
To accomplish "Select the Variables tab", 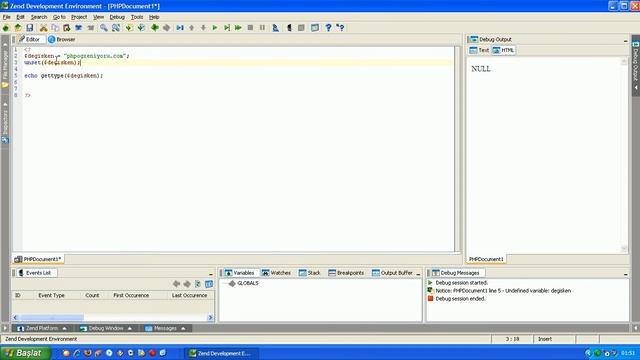I will pyautogui.click(x=240, y=273).
